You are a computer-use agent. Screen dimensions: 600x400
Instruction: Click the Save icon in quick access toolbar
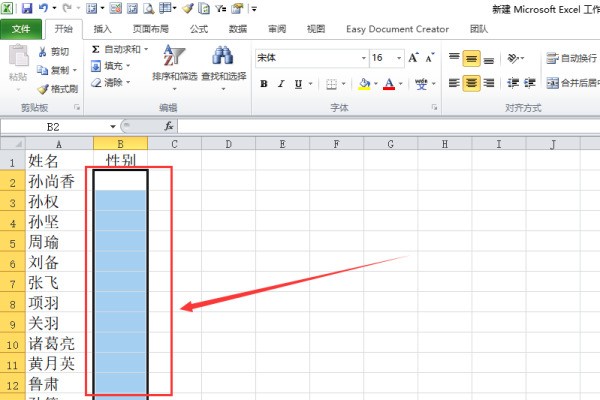(28, 8)
